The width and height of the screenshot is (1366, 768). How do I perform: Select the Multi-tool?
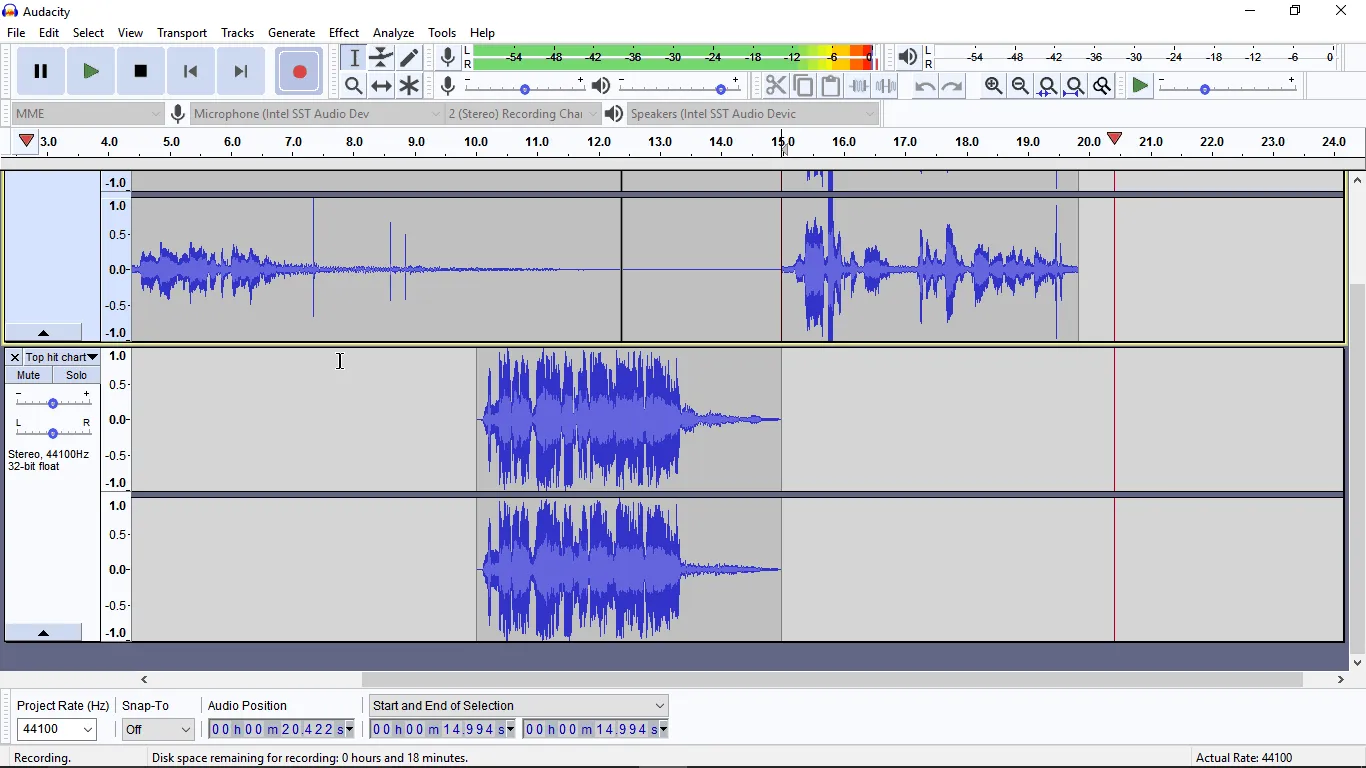409,86
